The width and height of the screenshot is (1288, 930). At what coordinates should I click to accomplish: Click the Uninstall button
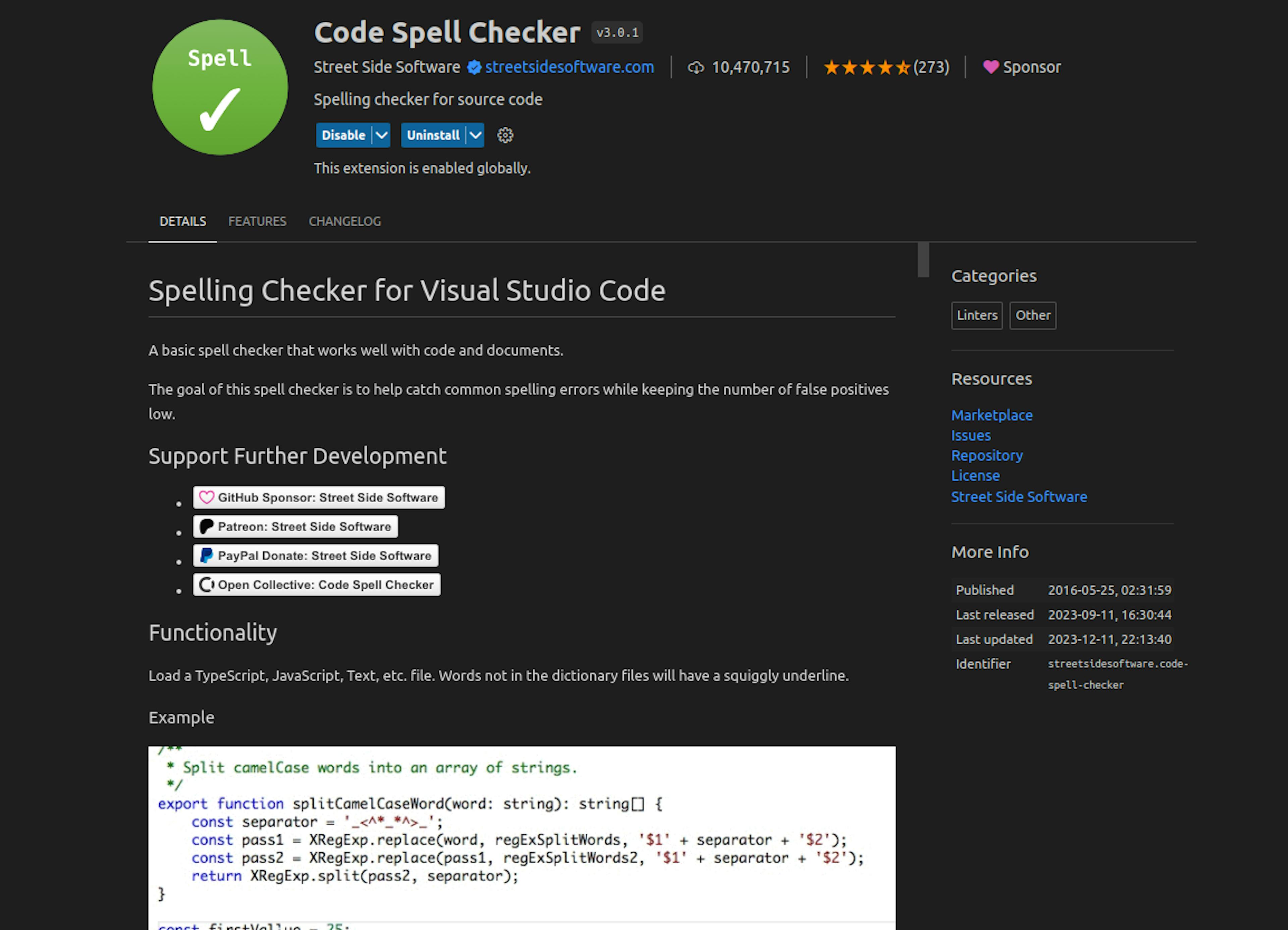[433, 135]
